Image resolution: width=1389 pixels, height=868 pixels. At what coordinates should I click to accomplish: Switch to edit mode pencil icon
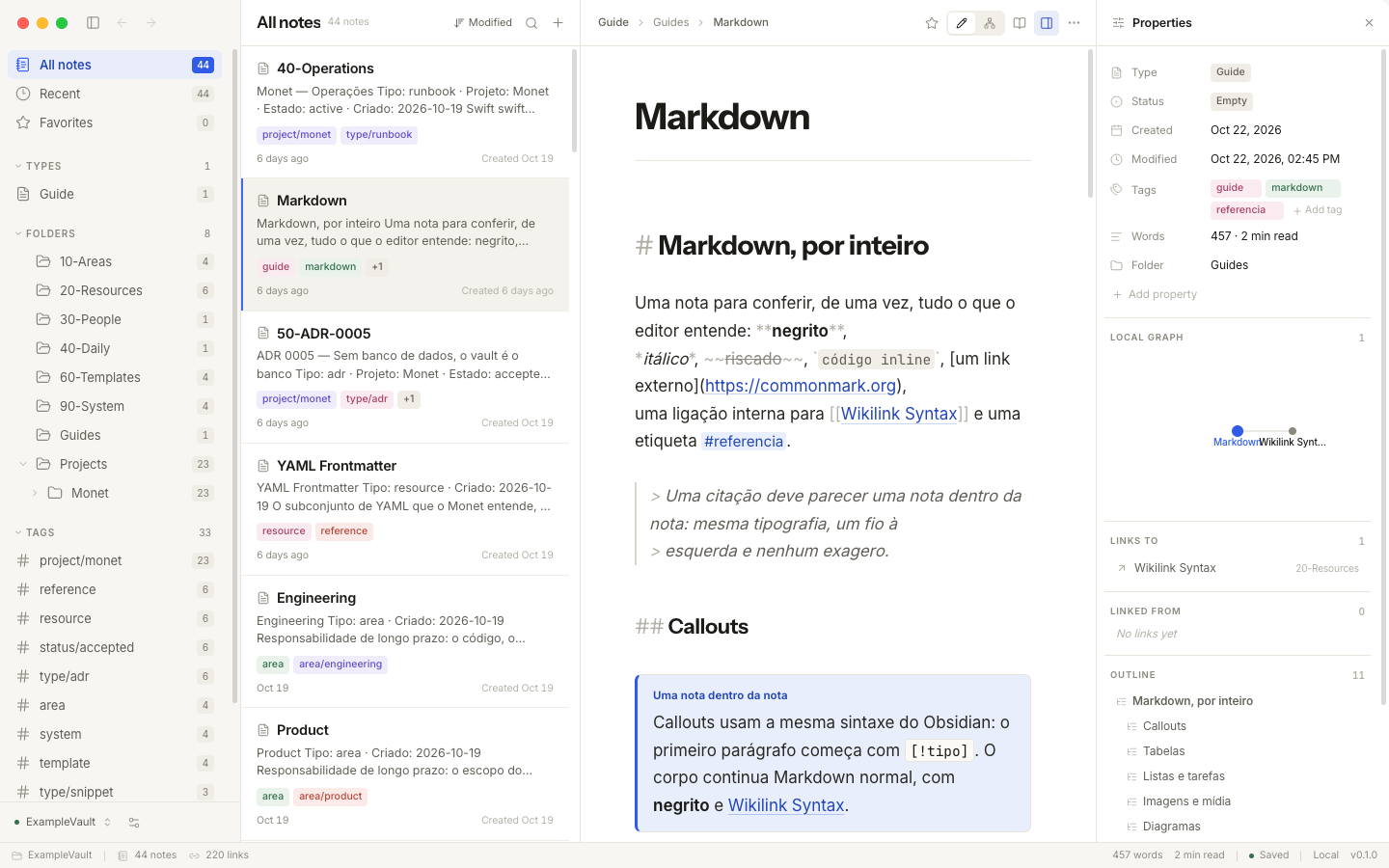pyautogui.click(x=962, y=23)
